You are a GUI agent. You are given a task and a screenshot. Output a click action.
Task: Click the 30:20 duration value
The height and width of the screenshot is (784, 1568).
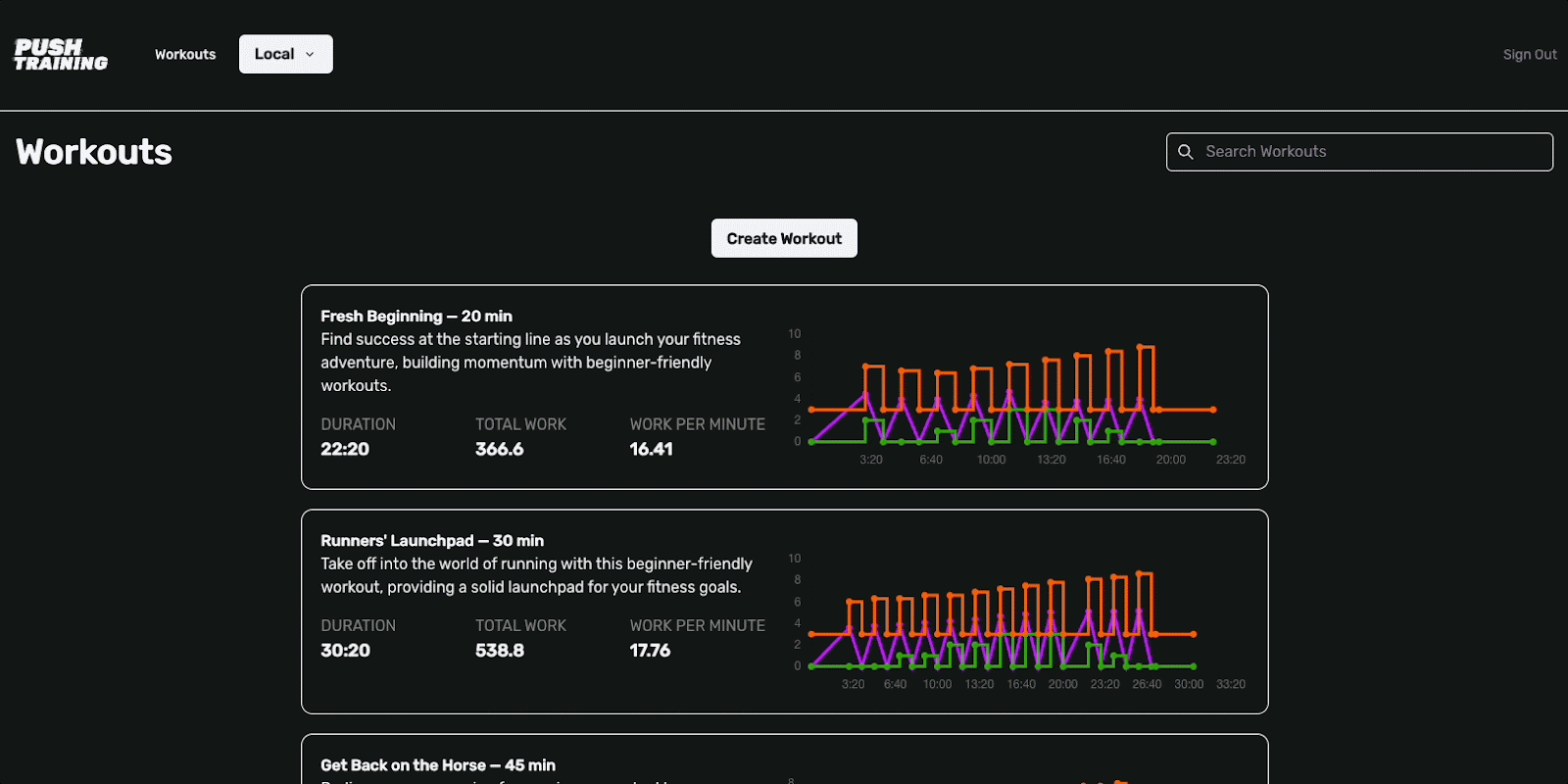click(x=346, y=651)
